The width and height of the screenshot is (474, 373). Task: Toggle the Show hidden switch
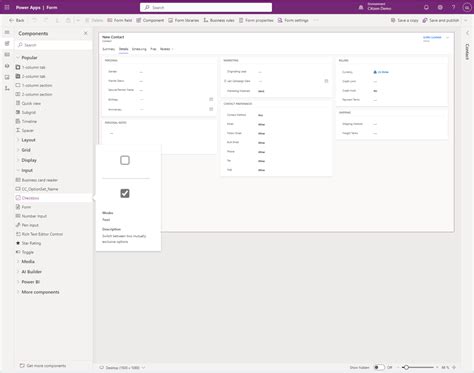(x=379, y=367)
